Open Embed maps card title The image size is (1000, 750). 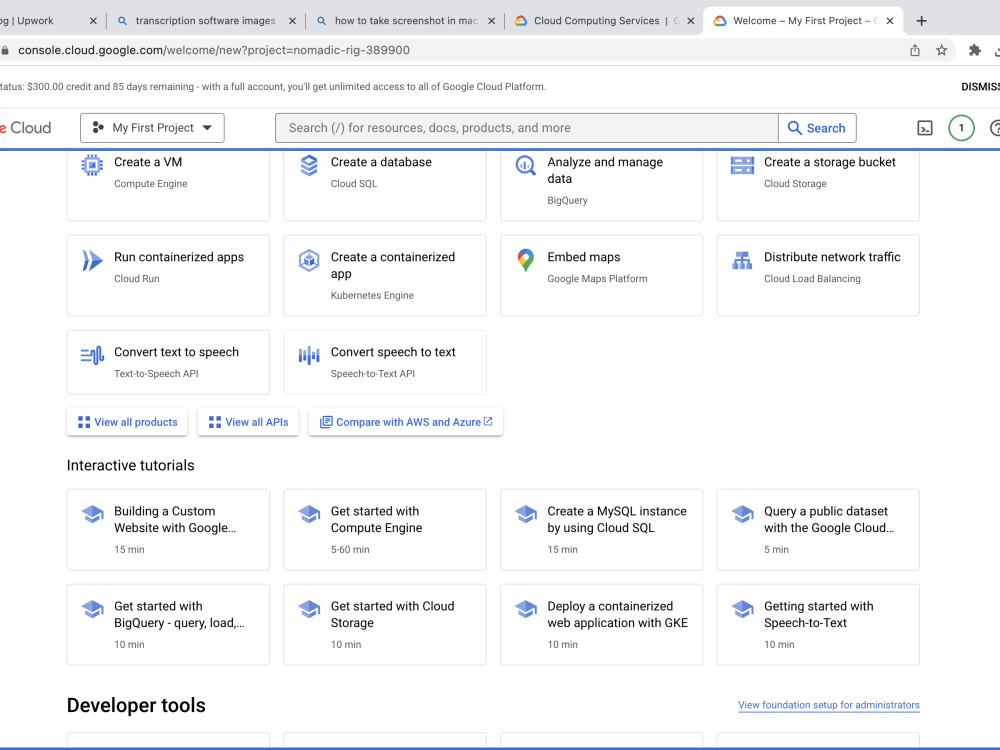[584, 257]
